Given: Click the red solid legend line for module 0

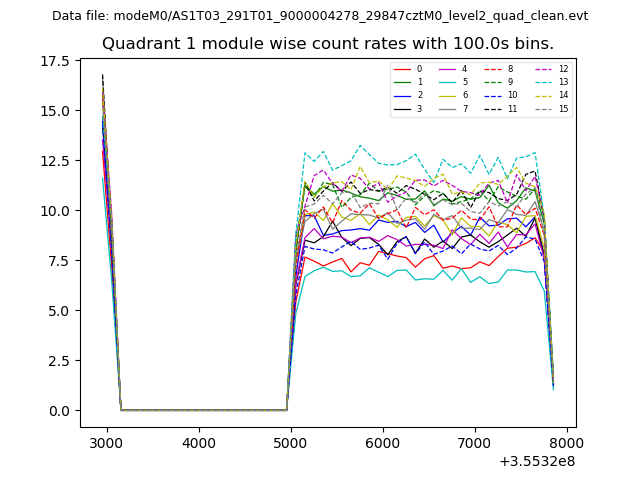Looking at the screenshot, I should click(402, 69).
